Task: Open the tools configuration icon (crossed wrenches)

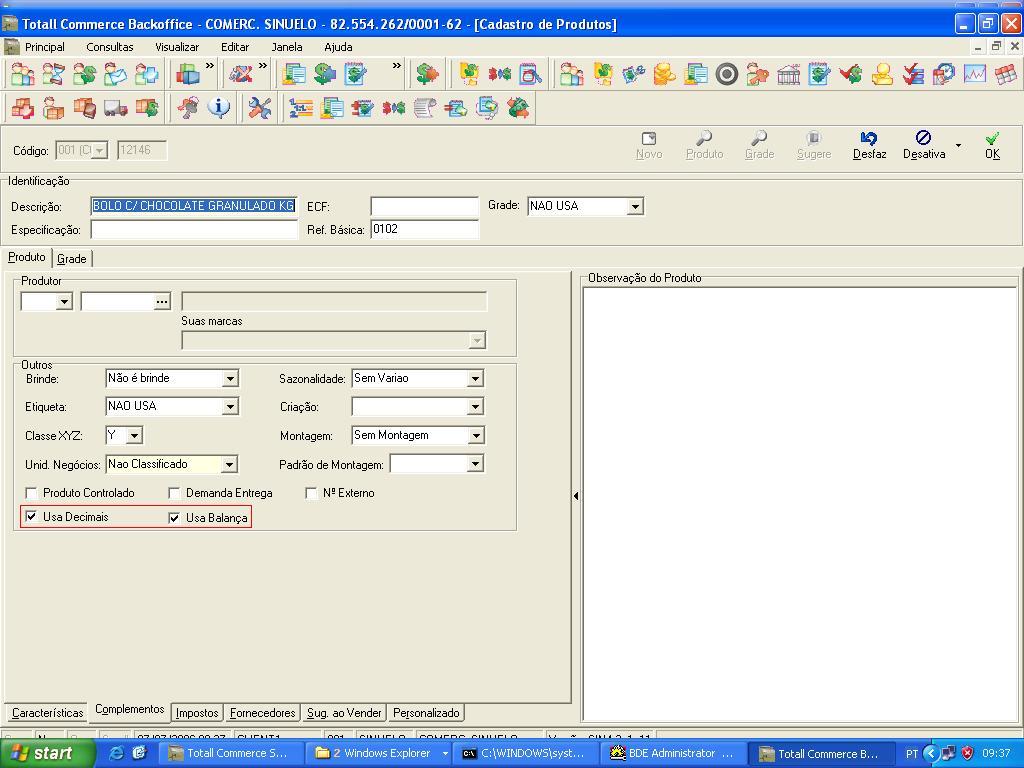Action: (x=260, y=107)
